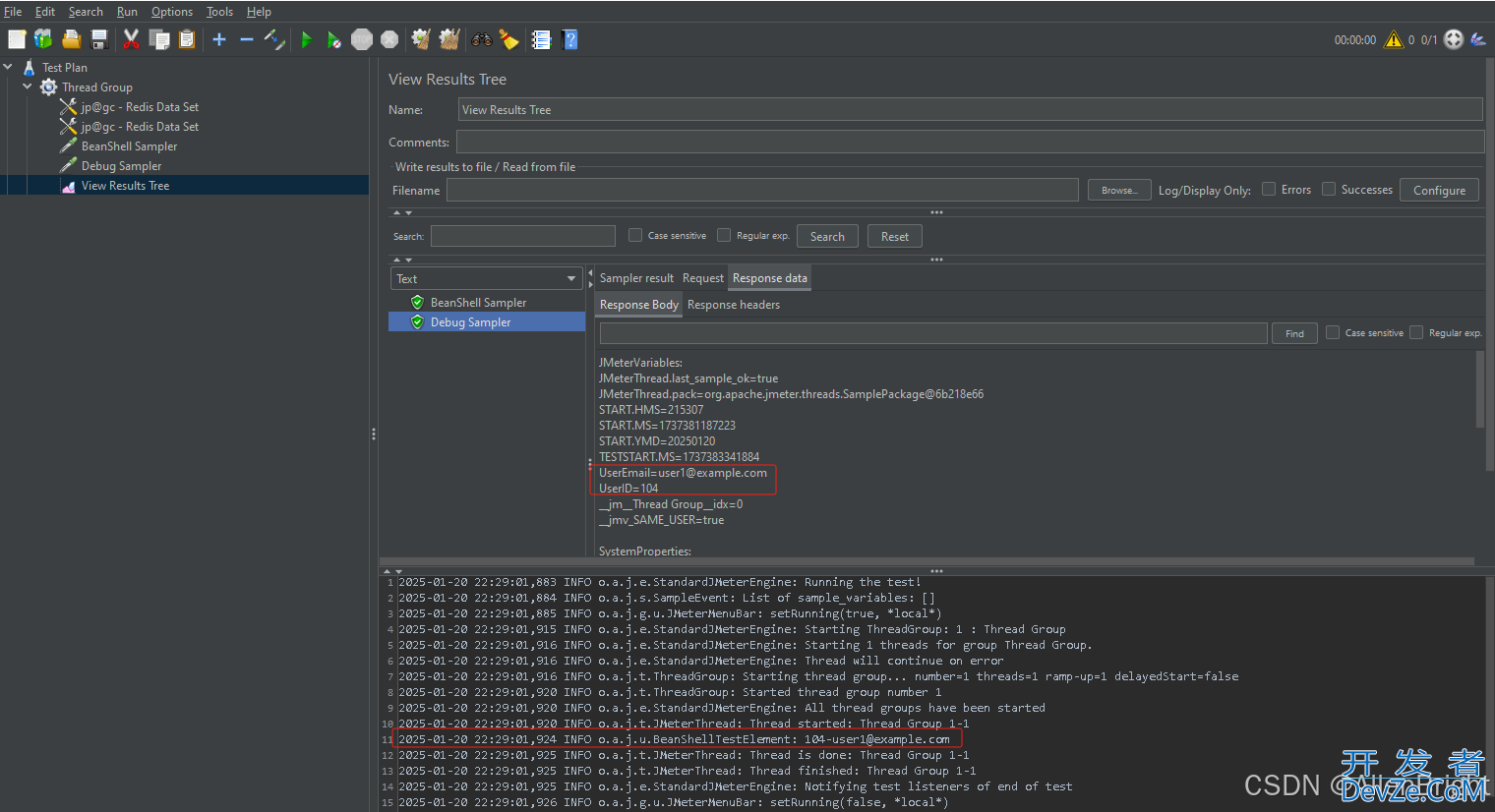This screenshot has width=1495, height=812.
Task: Toggle Case sensitive in Search row
Action: [x=635, y=235]
